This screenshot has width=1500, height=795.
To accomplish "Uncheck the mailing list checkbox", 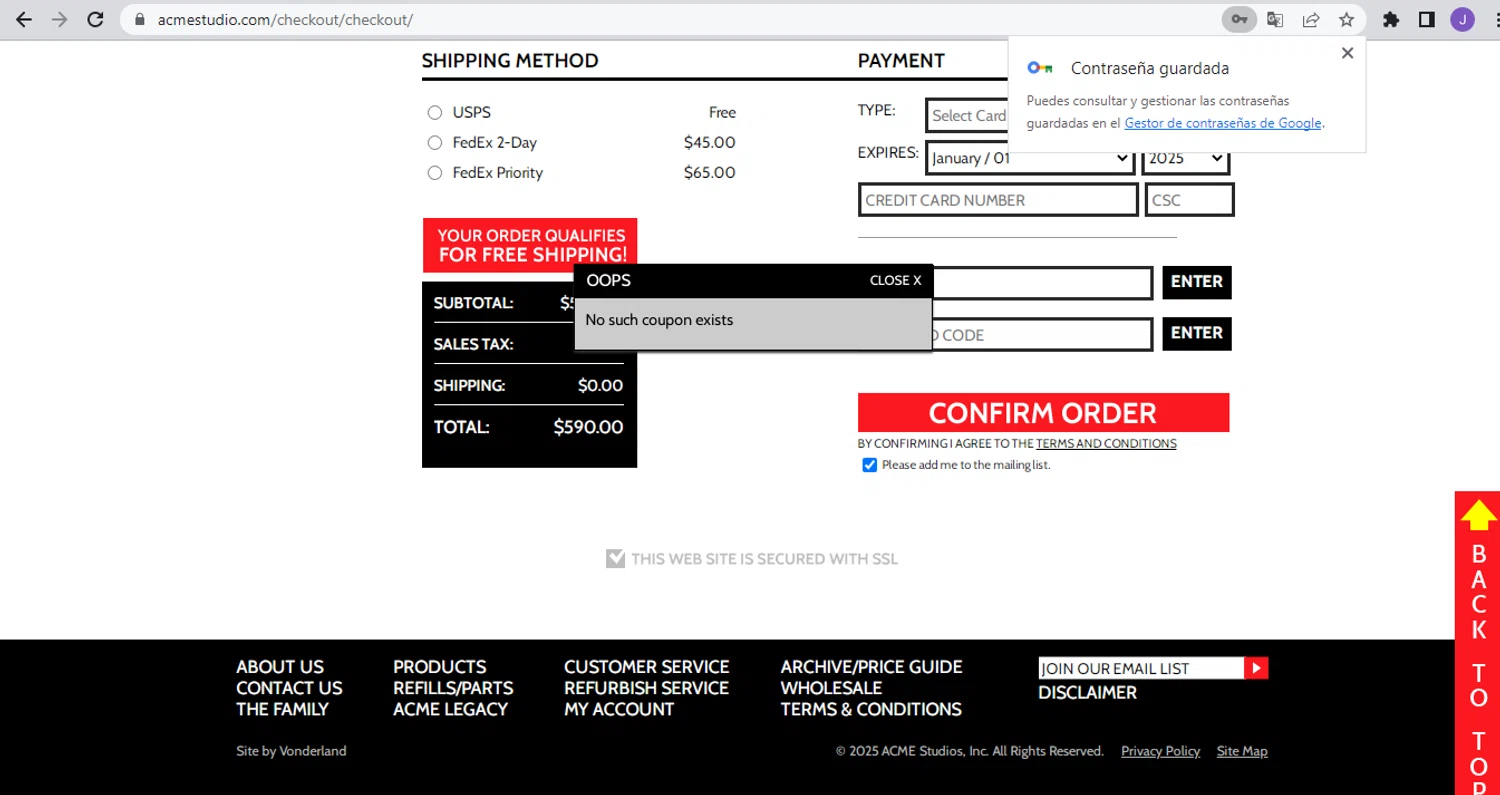I will [x=870, y=465].
